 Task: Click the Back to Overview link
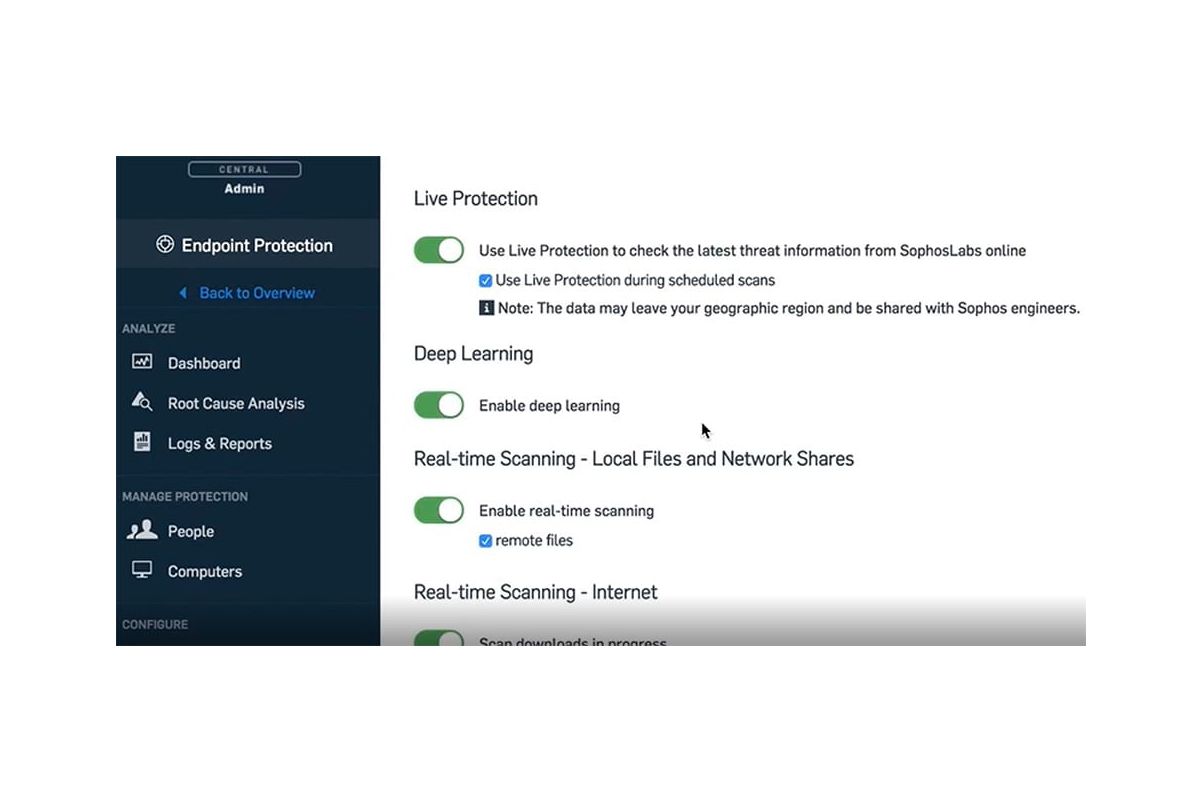click(257, 293)
